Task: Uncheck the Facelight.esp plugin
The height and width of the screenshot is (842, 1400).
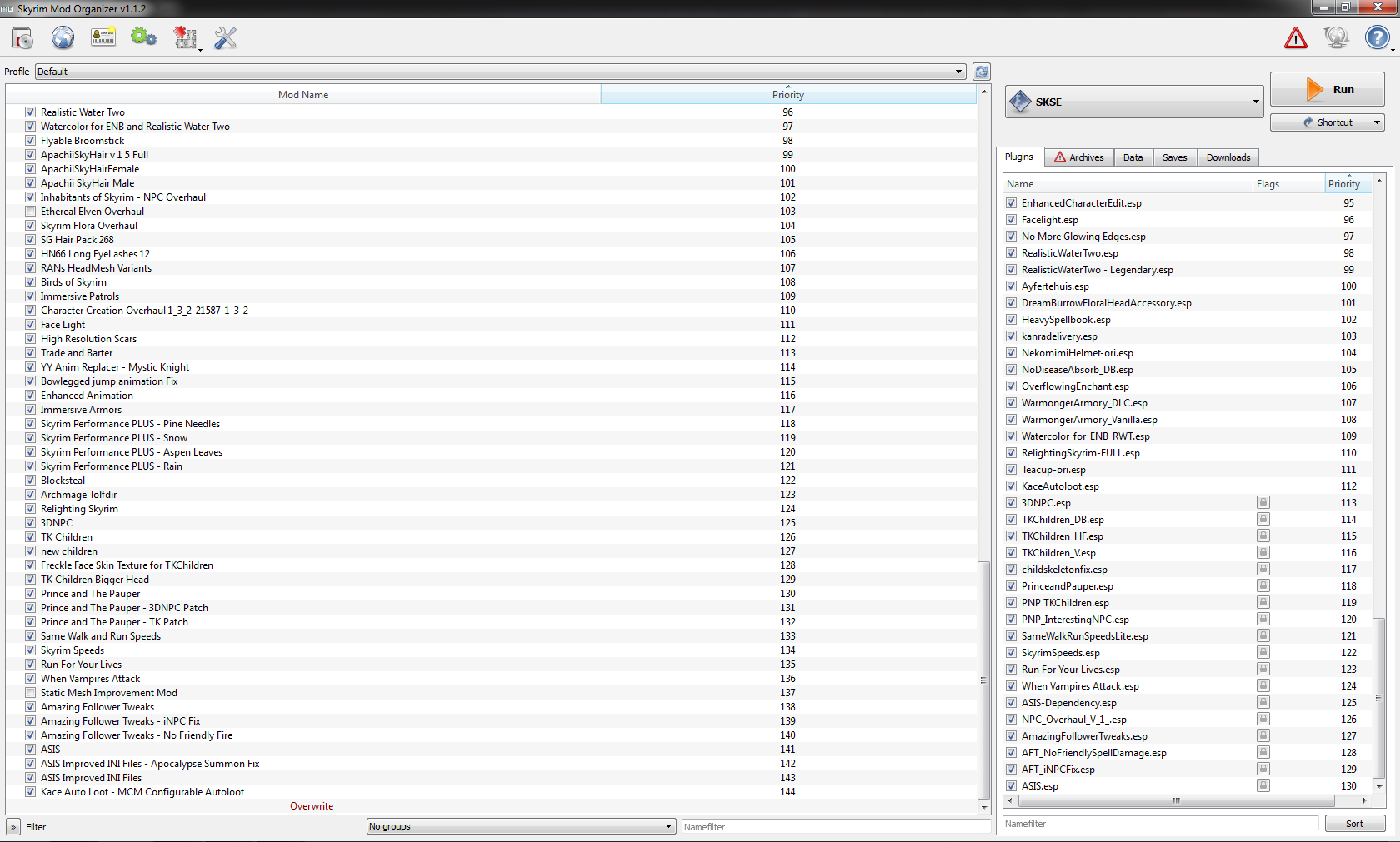Action: (x=1011, y=220)
